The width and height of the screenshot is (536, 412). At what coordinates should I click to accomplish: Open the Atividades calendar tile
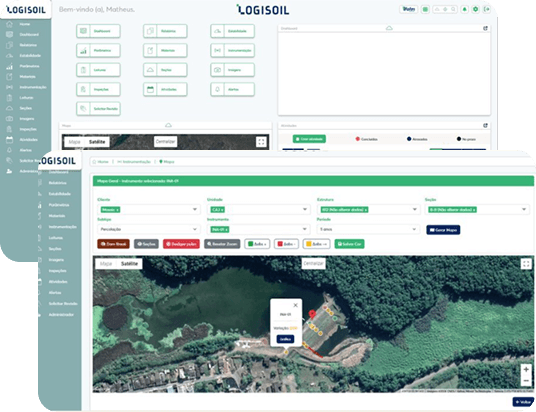click(x=165, y=90)
